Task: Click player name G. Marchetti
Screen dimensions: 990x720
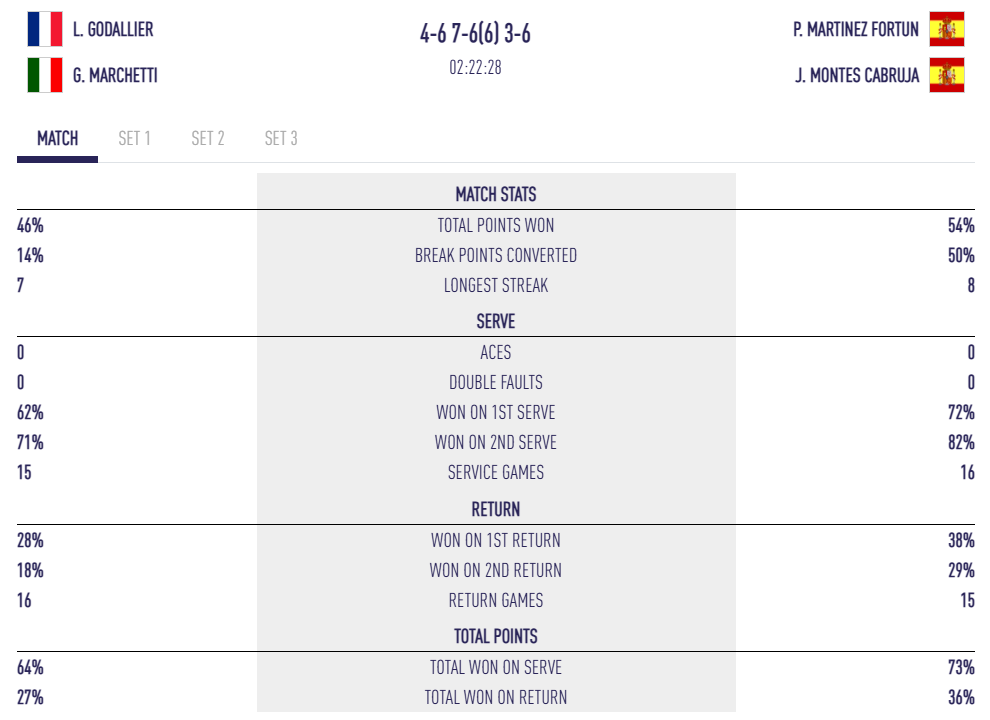Action: 115,76
